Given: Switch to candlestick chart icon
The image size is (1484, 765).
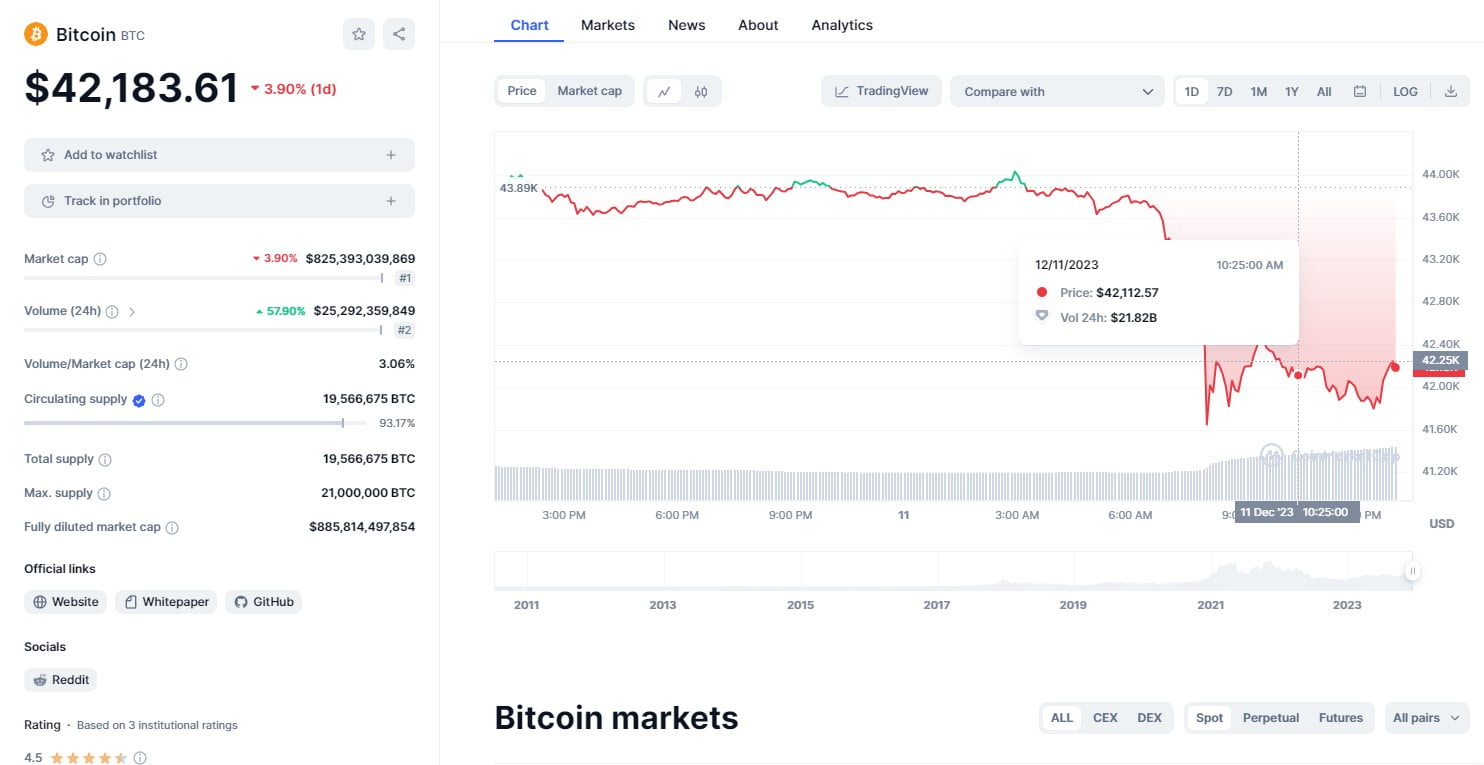Looking at the screenshot, I should pos(701,91).
